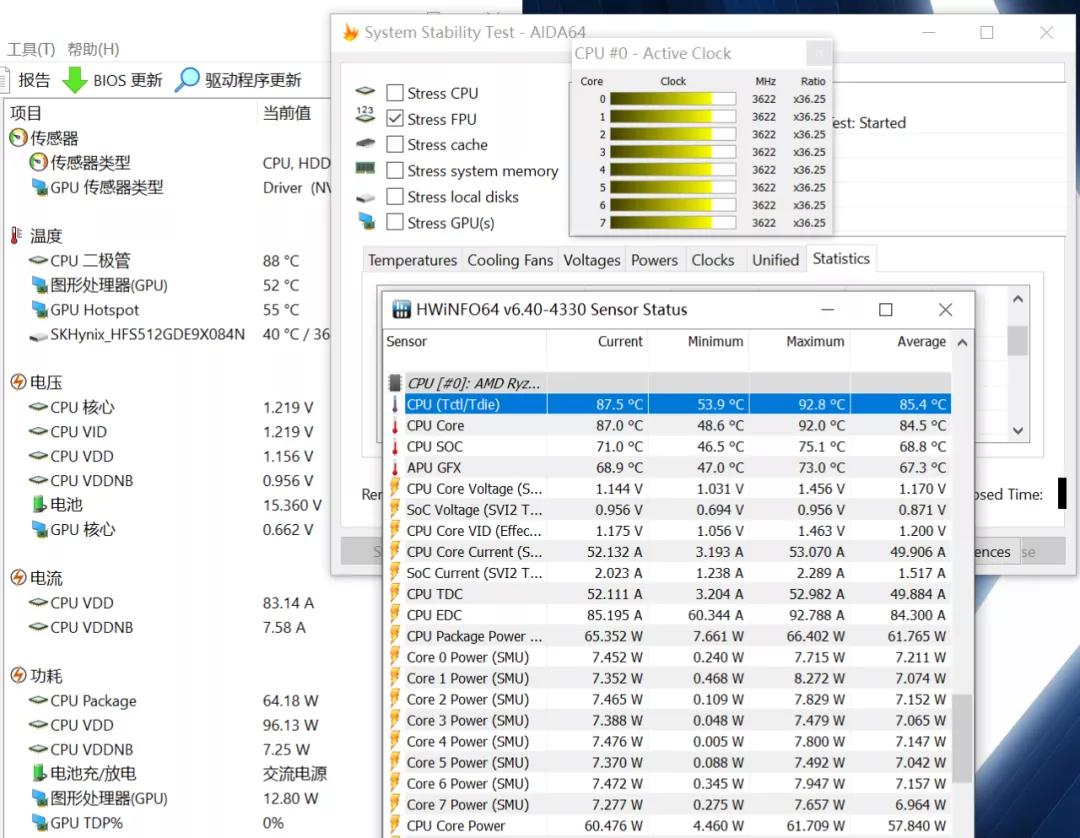Enable the Stress CPU checkbox
This screenshot has height=838, width=1080.
(x=395, y=92)
